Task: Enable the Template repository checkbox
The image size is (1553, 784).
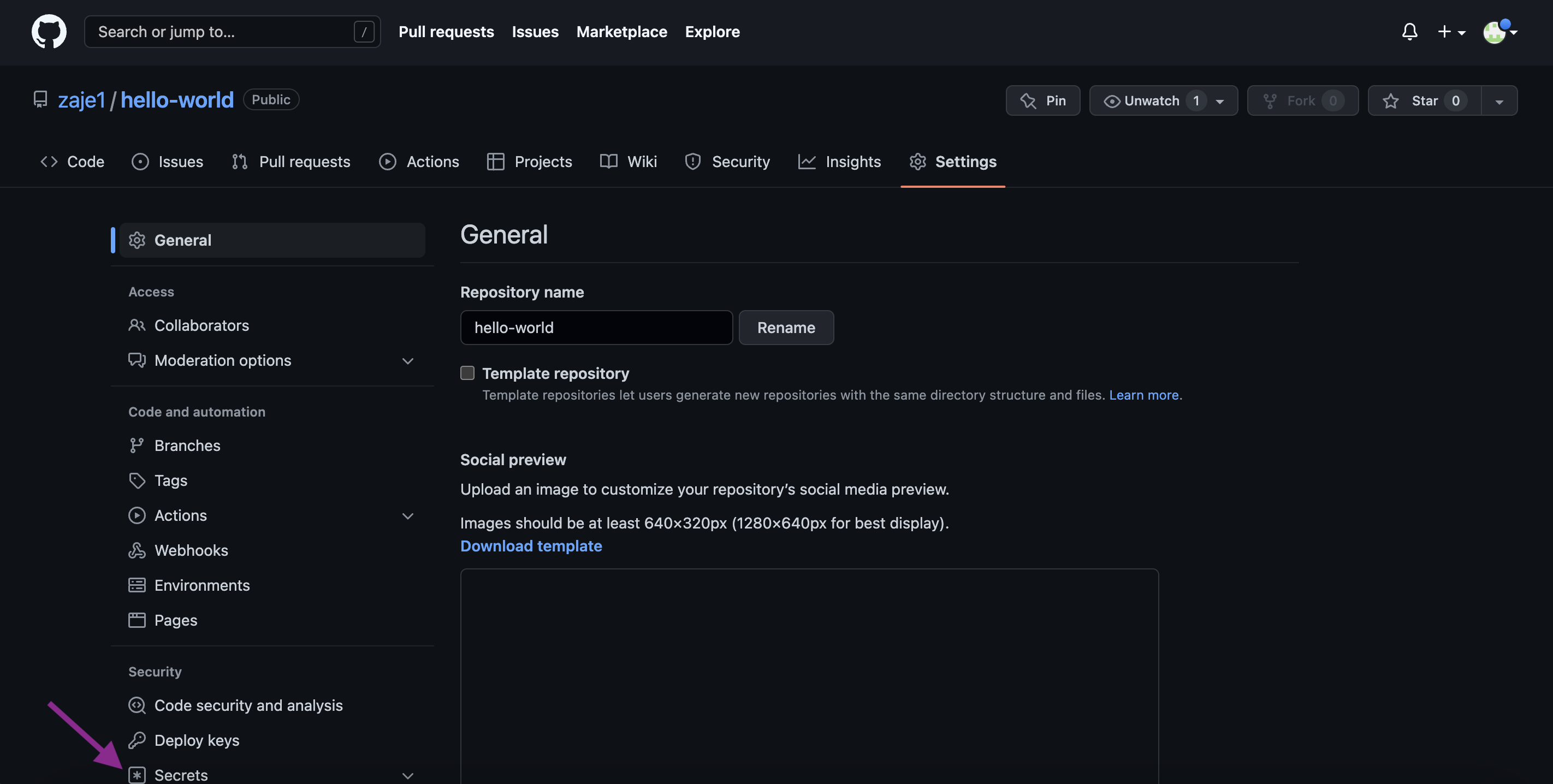Action: pos(467,373)
